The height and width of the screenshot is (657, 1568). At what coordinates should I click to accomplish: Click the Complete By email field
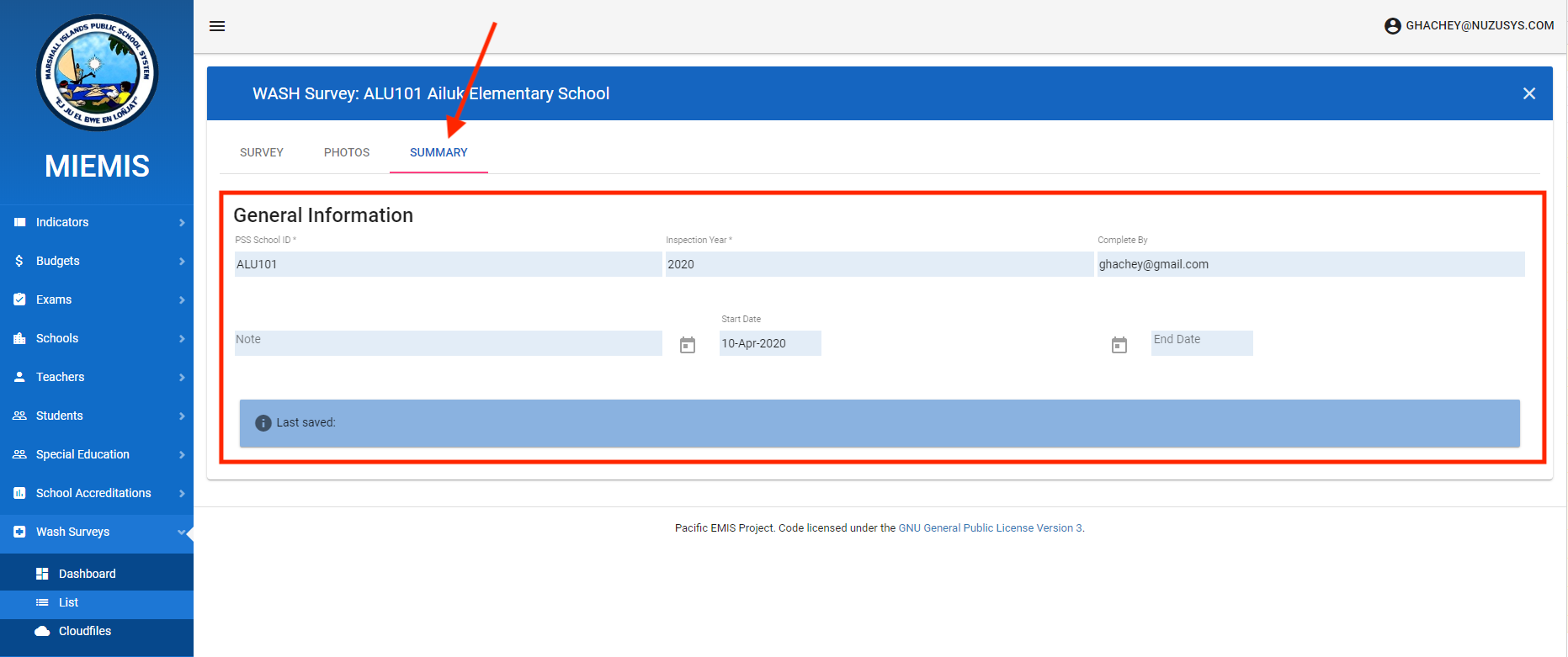coord(1310,264)
